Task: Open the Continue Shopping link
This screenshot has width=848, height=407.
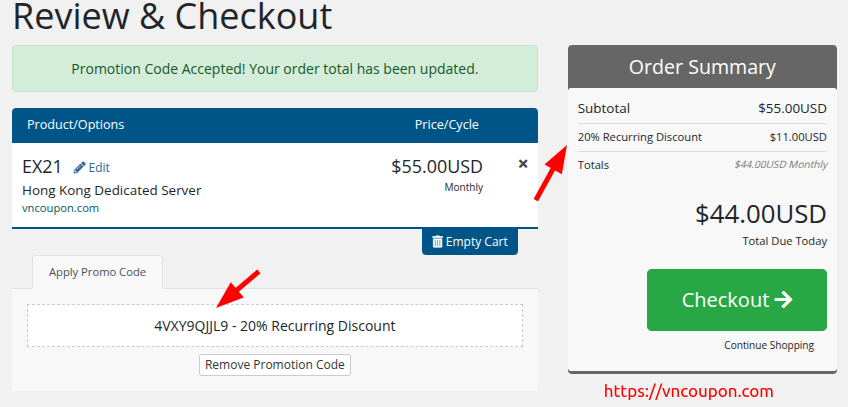Action: pyautogui.click(x=769, y=345)
